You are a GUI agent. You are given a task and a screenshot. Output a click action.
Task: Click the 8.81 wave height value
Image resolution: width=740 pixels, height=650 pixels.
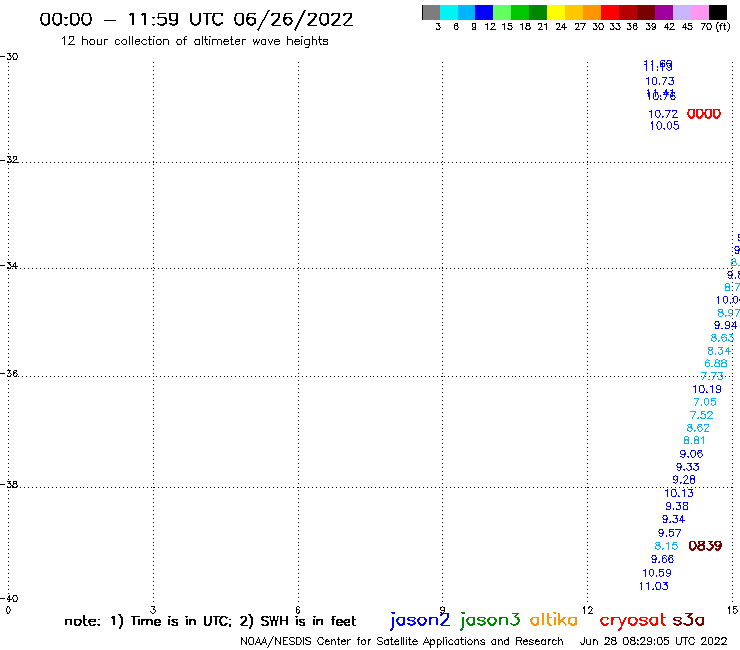point(694,440)
